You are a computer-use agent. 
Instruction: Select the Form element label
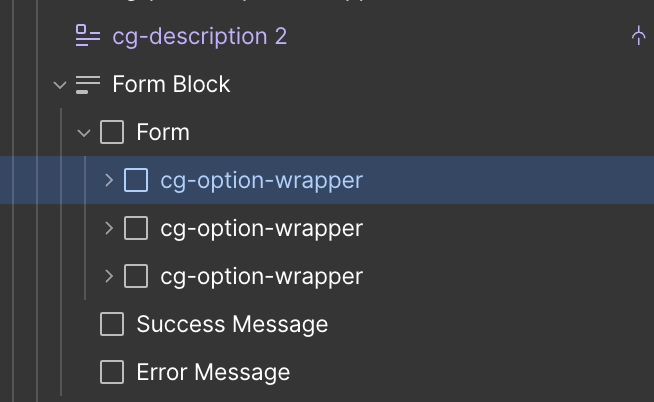tap(163, 132)
